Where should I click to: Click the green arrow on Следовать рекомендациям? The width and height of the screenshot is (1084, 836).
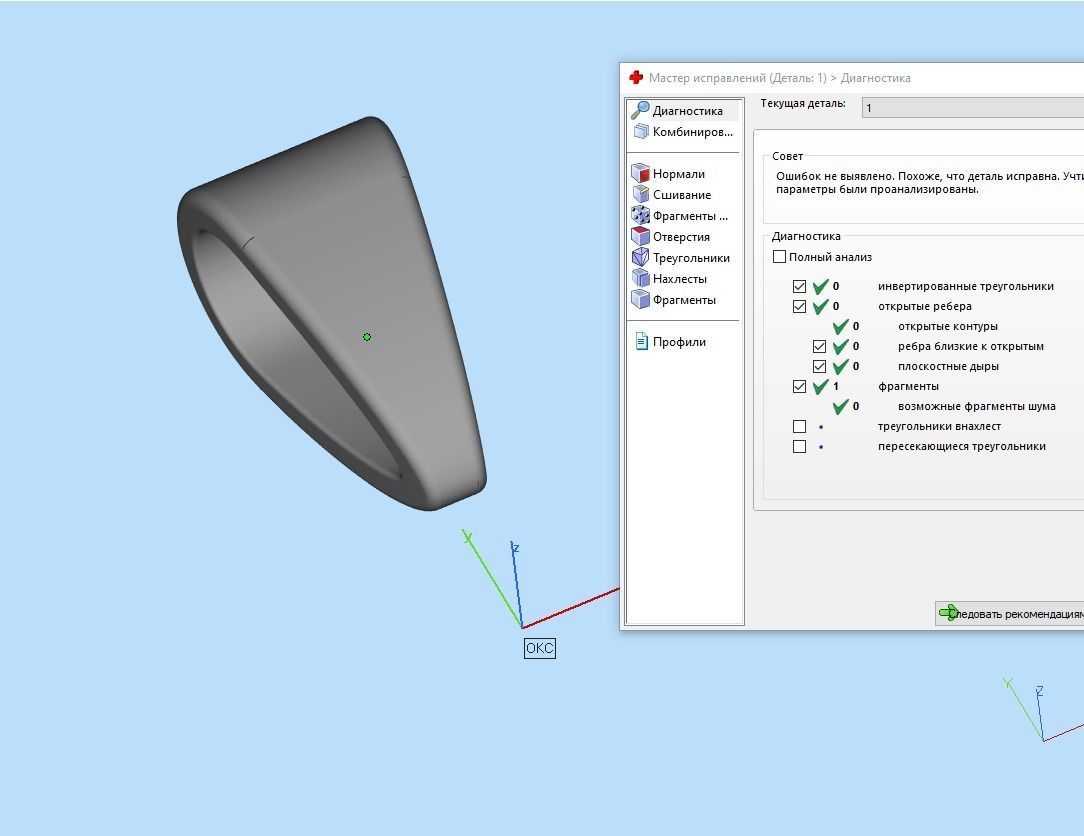[x=948, y=613]
